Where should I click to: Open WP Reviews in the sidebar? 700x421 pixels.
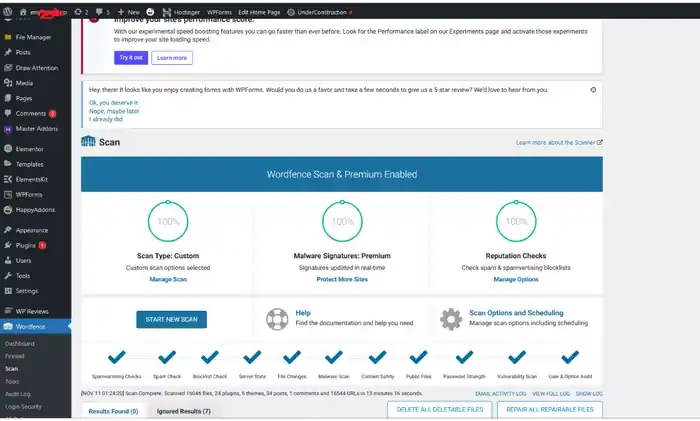coord(32,312)
